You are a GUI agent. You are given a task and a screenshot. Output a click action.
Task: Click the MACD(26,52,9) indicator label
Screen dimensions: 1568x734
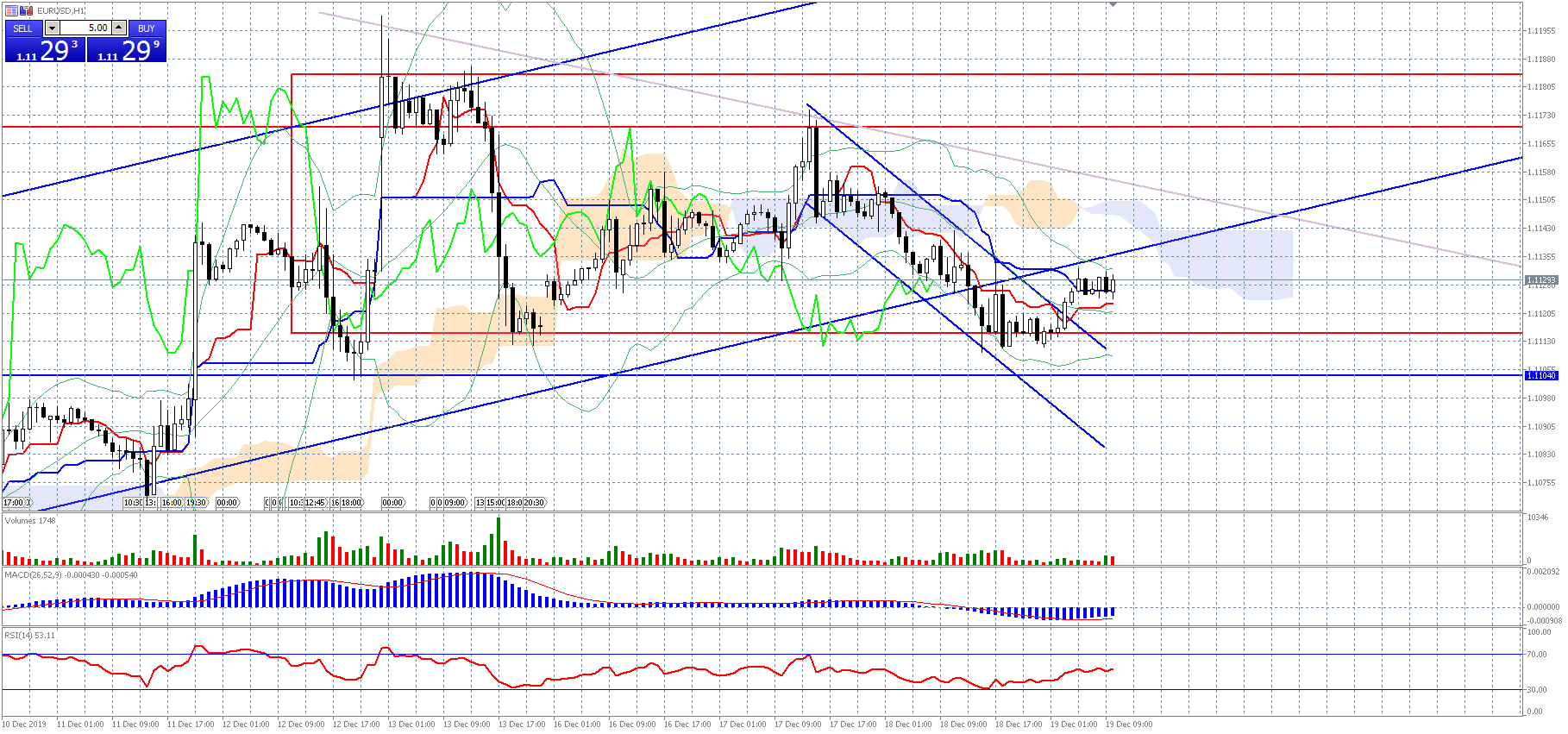click(71, 574)
